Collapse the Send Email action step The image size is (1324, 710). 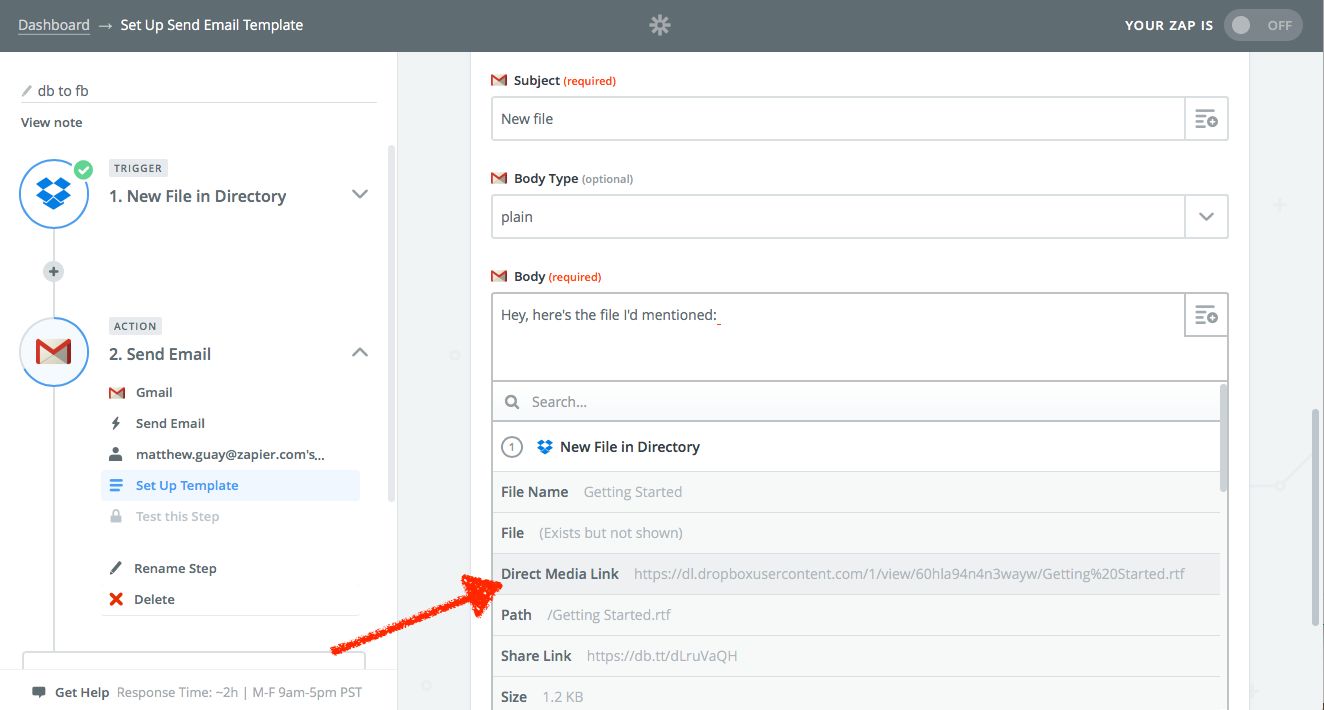click(x=360, y=353)
